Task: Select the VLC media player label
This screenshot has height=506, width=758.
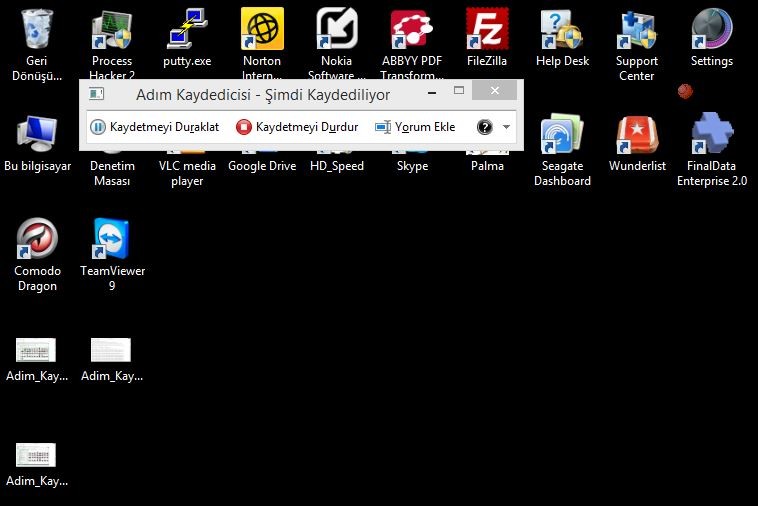Action: (187, 173)
